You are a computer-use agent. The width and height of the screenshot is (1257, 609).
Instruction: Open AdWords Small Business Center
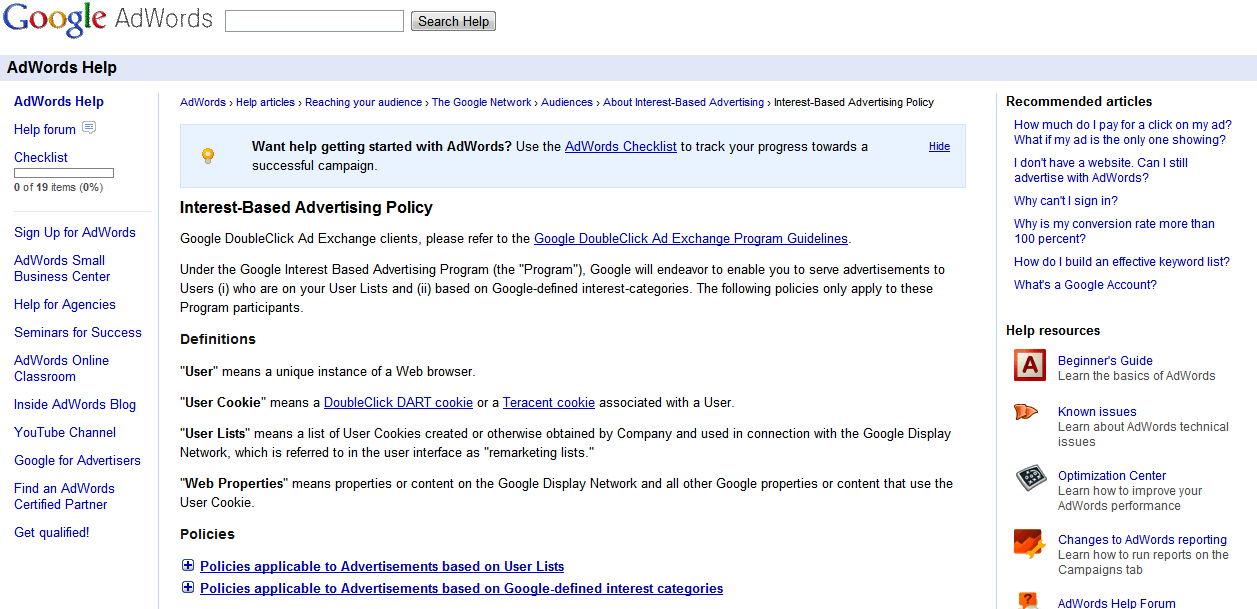click(62, 268)
